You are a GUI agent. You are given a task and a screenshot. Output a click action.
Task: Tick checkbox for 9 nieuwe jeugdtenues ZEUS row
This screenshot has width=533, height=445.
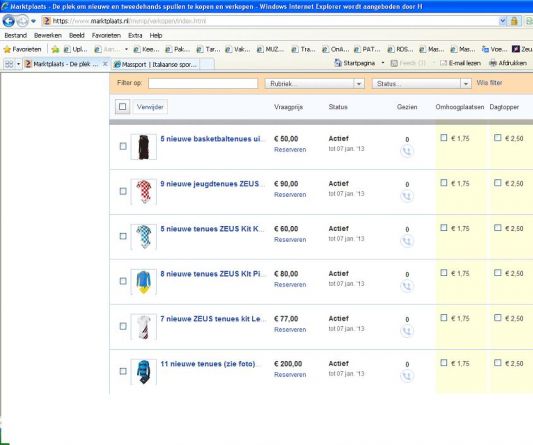point(123,191)
